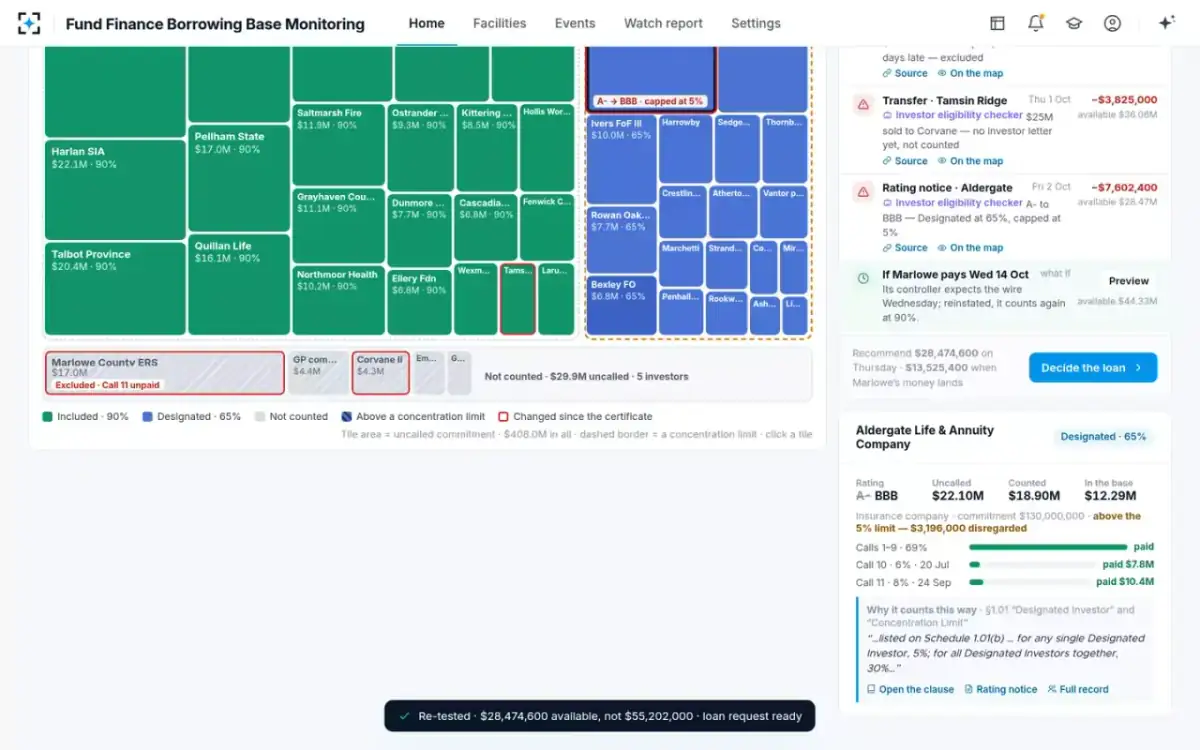
Task: Open Source link under Transfer · Tamsin Ridge
Action: pyautogui.click(x=905, y=161)
